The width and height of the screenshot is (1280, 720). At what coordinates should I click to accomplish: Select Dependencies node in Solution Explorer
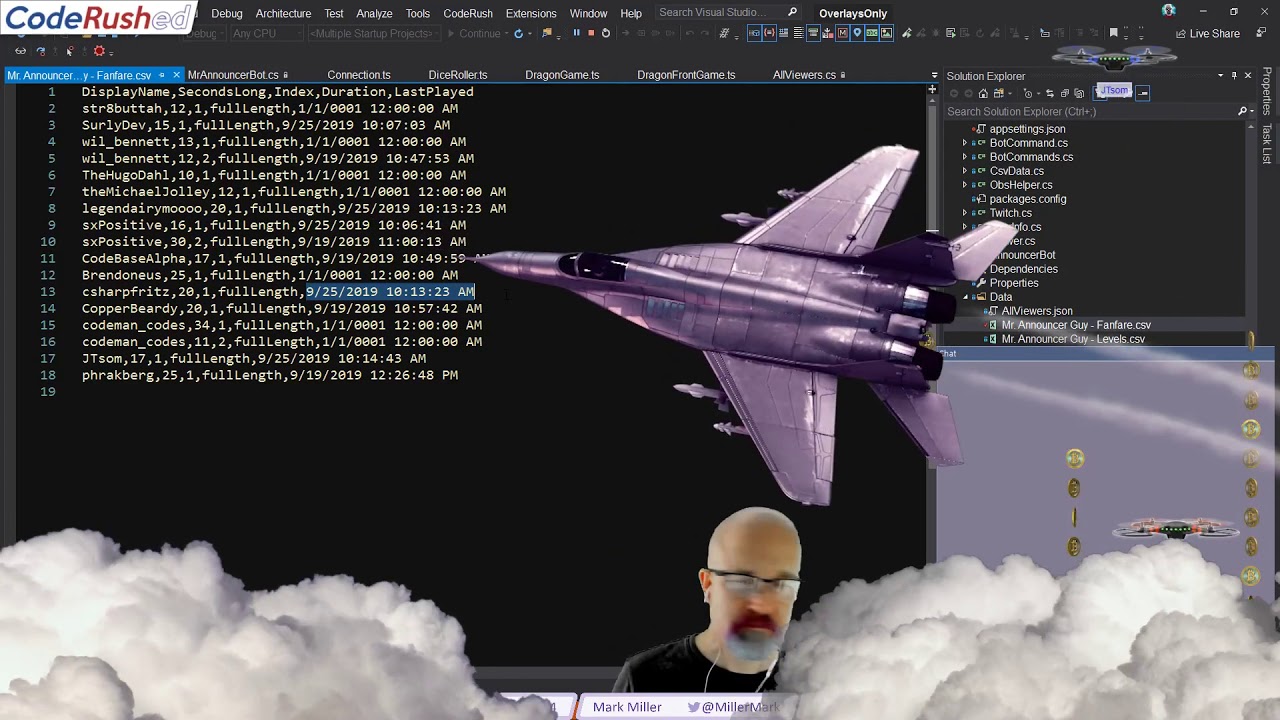point(1023,269)
